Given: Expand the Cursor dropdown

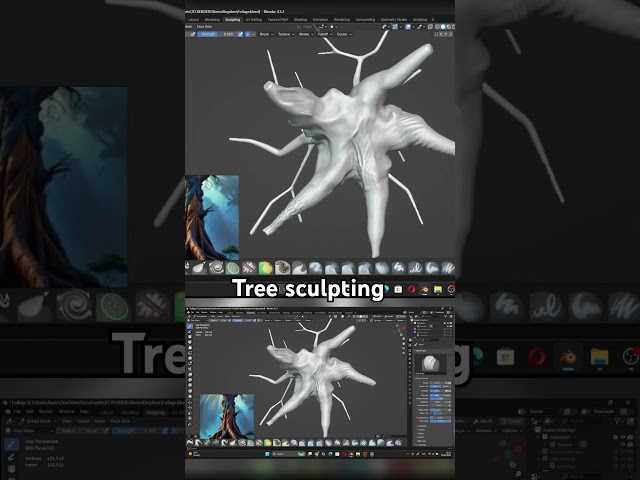Looking at the screenshot, I should [344, 34].
